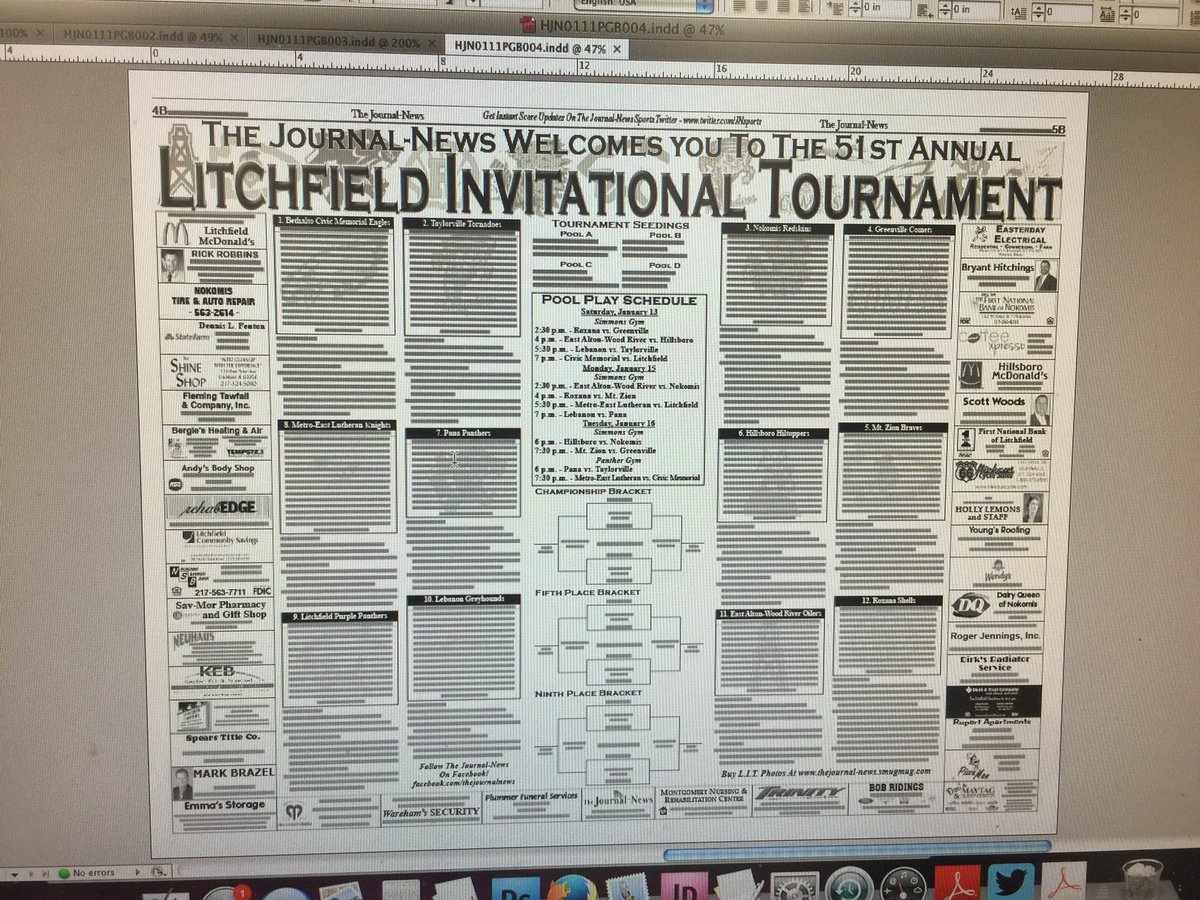1200x900 pixels.
Task: Click the InDesign icon in the dock
Action: tap(684, 886)
